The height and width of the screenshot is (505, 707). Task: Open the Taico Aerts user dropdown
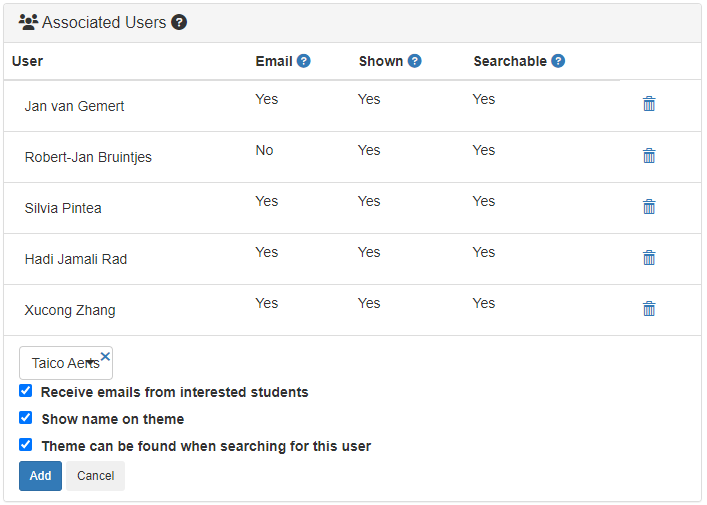pyautogui.click(x=62, y=363)
